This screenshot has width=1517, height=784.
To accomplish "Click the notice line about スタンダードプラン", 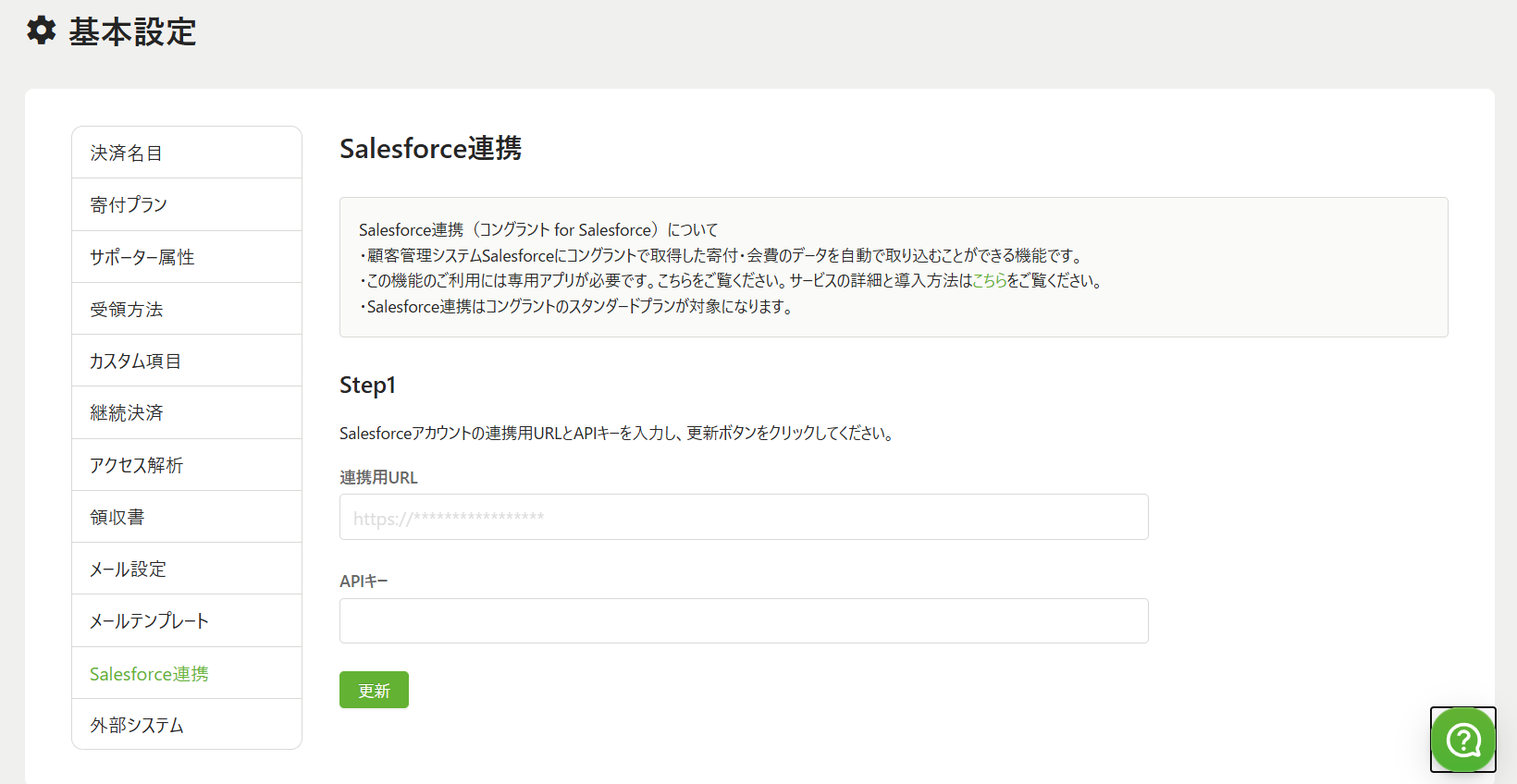I will click(577, 306).
